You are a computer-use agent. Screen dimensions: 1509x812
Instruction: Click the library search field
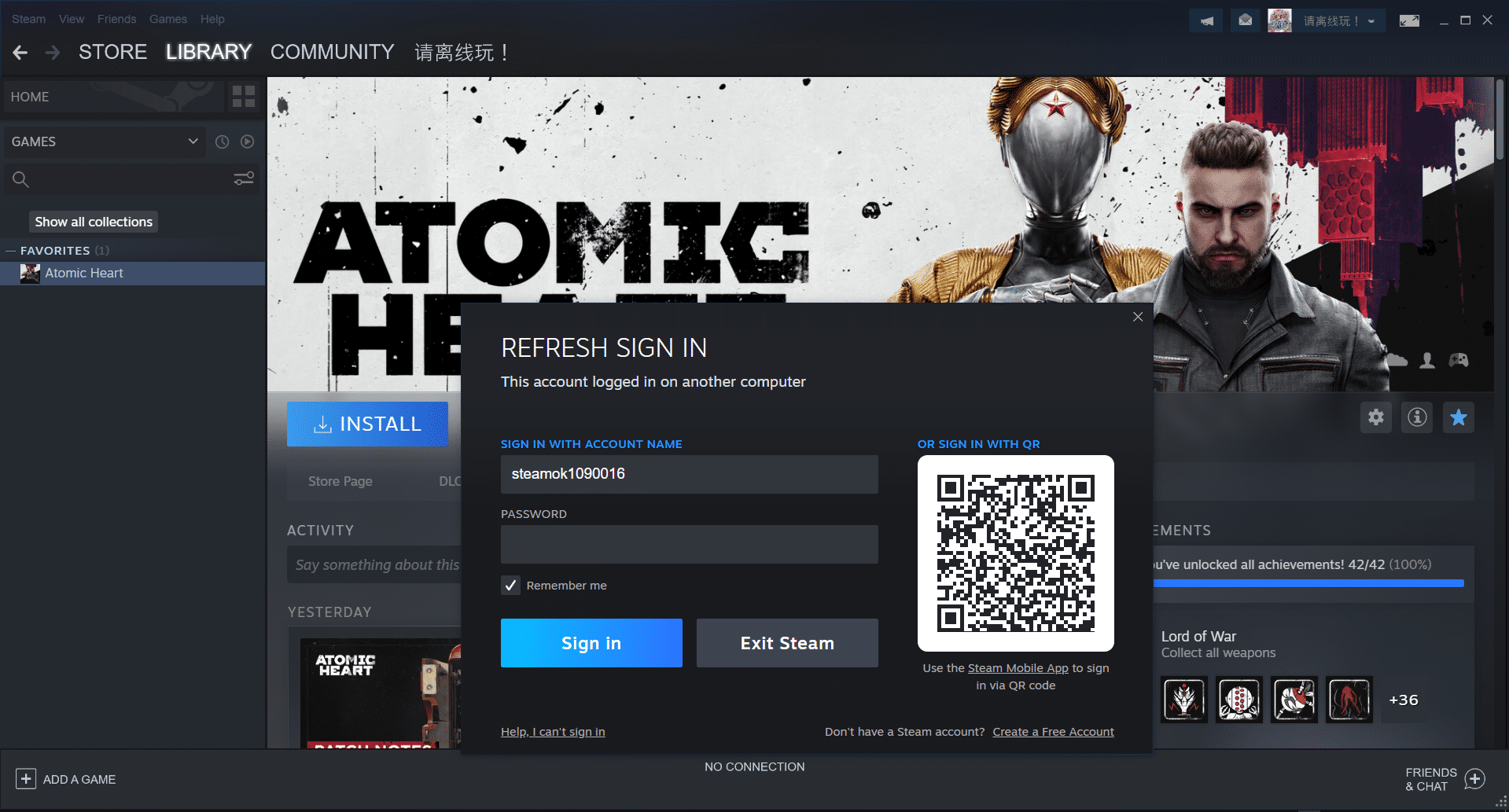130,180
